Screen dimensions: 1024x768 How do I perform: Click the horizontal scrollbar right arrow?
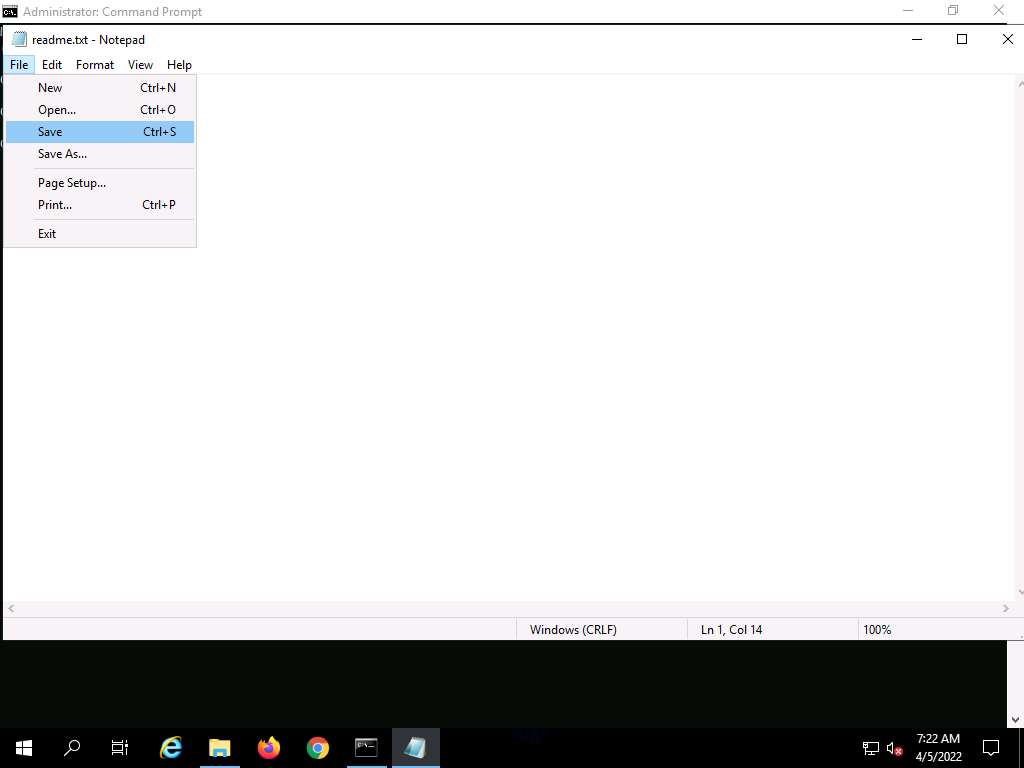click(1006, 608)
